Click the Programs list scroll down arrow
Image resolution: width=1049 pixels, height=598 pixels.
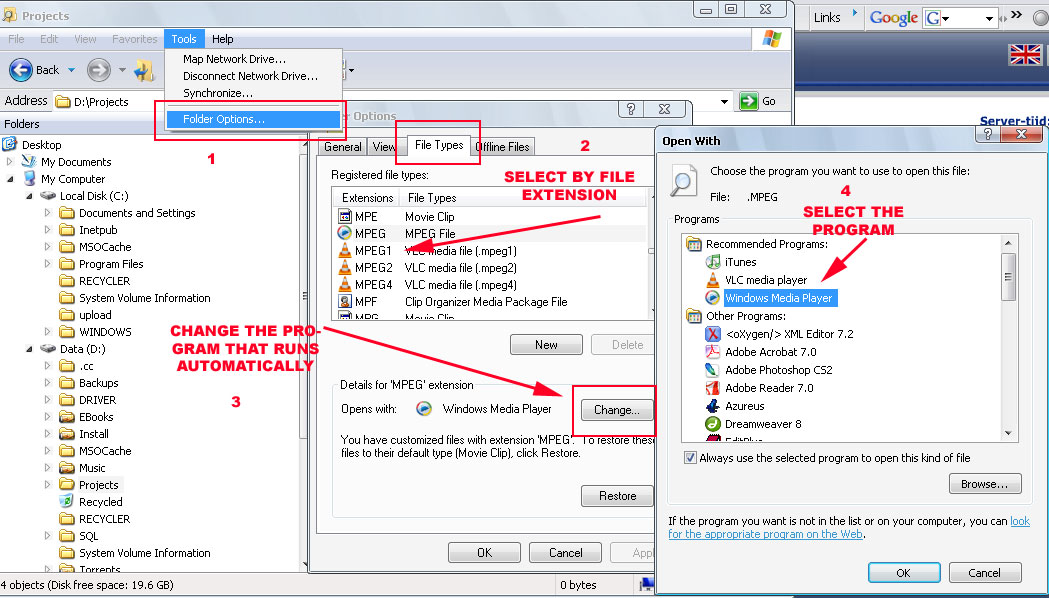click(x=1008, y=433)
